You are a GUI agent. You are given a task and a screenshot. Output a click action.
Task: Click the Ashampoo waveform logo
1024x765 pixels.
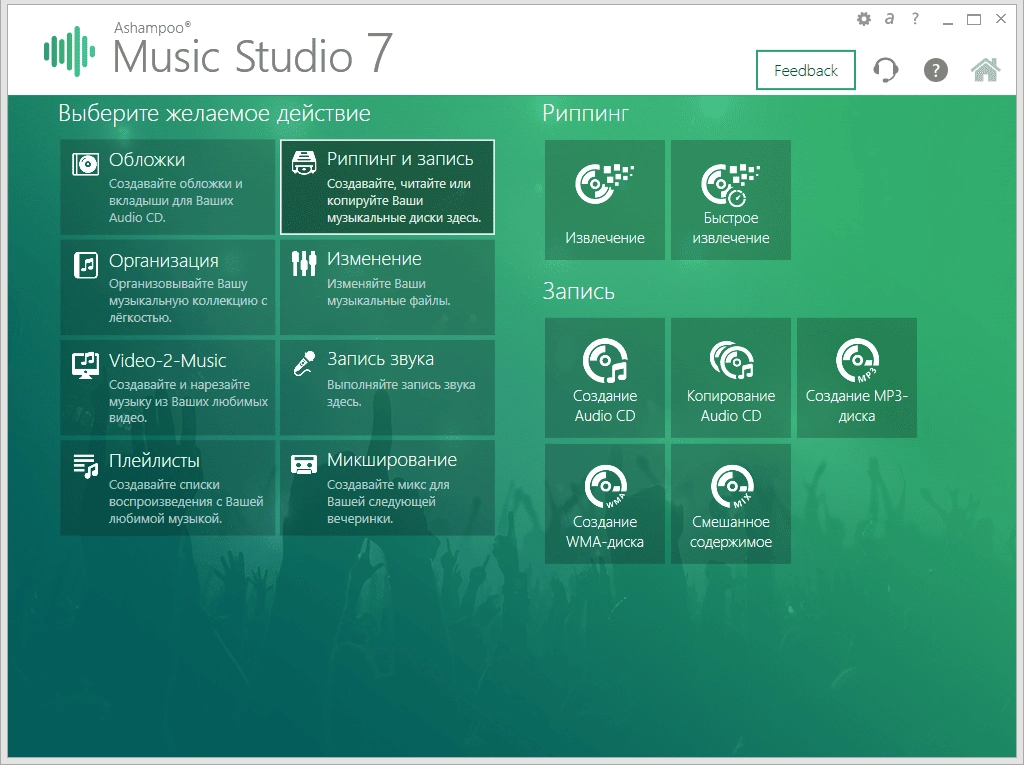69,51
